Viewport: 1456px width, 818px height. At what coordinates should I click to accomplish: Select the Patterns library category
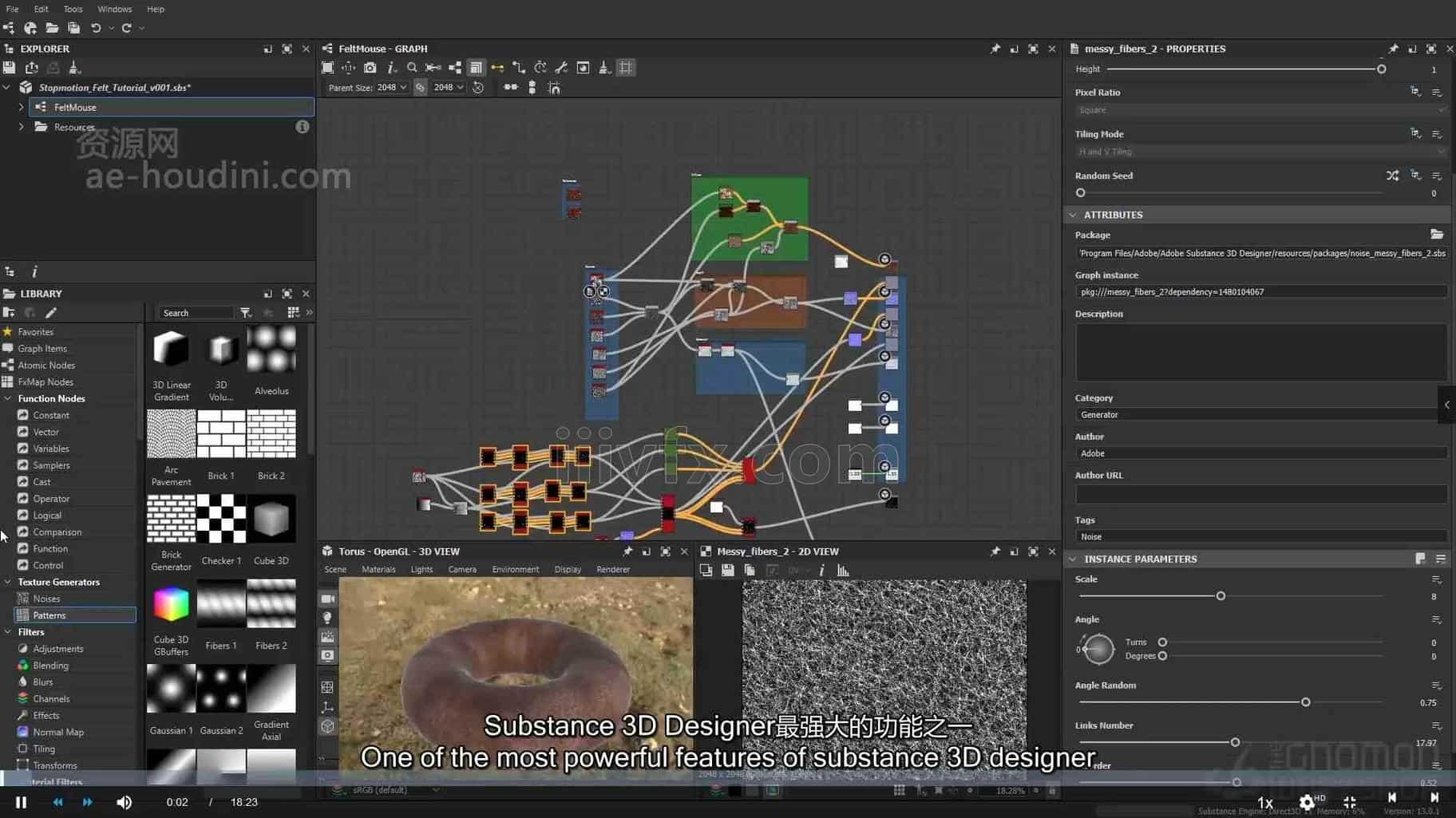(x=75, y=615)
